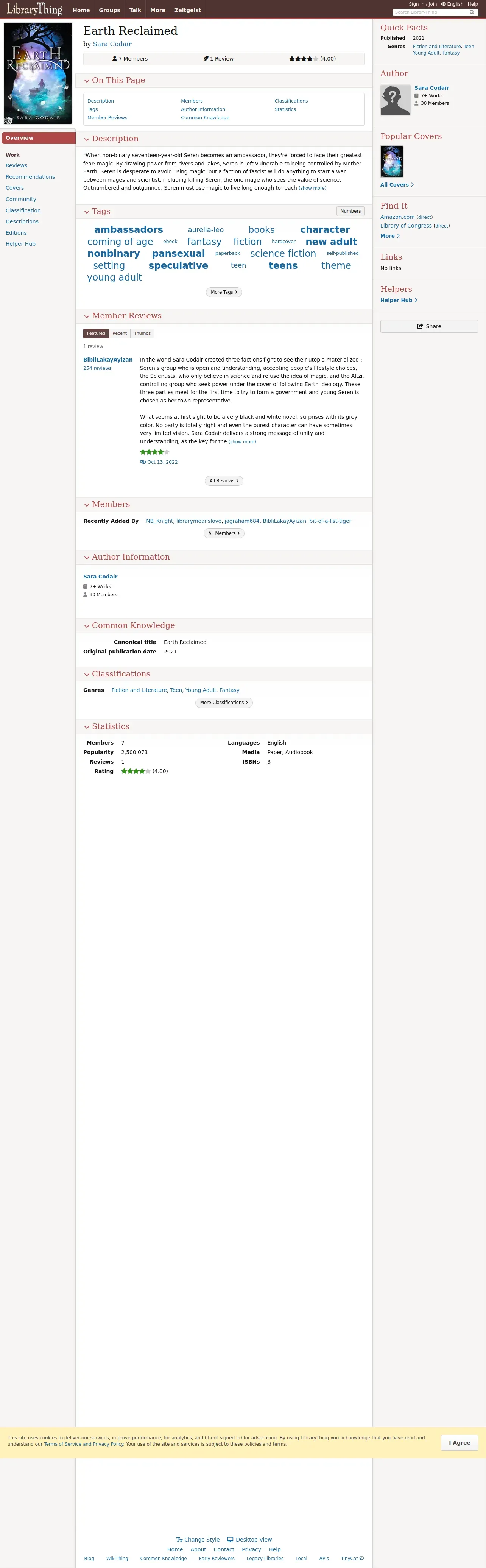Collapse the Tags section
Image resolution: width=486 pixels, height=1568 pixels.
coord(87,212)
